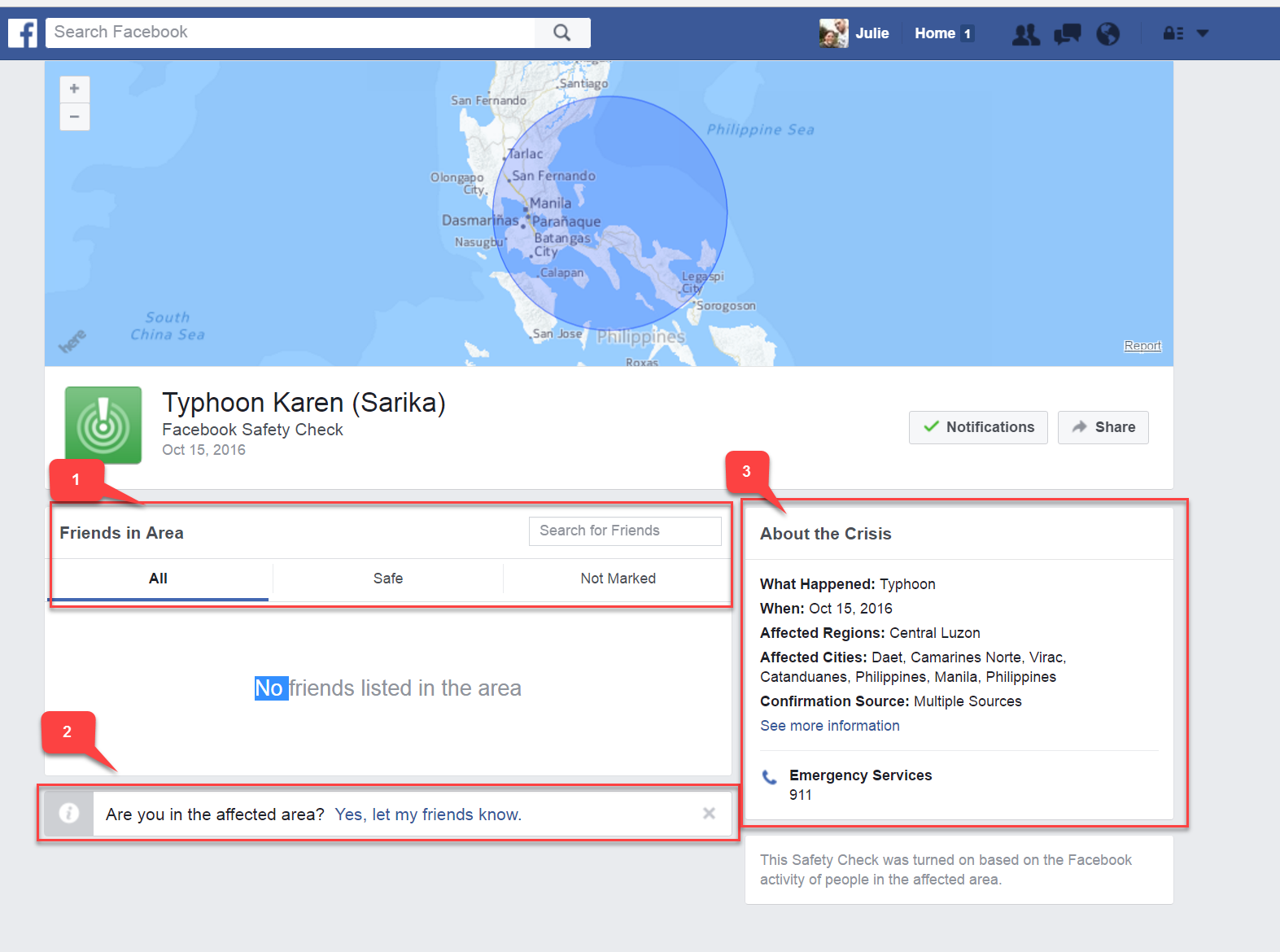1280x952 pixels.
Task: Open Julie's profile picture thumbnail
Action: pyautogui.click(x=833, y=33)
